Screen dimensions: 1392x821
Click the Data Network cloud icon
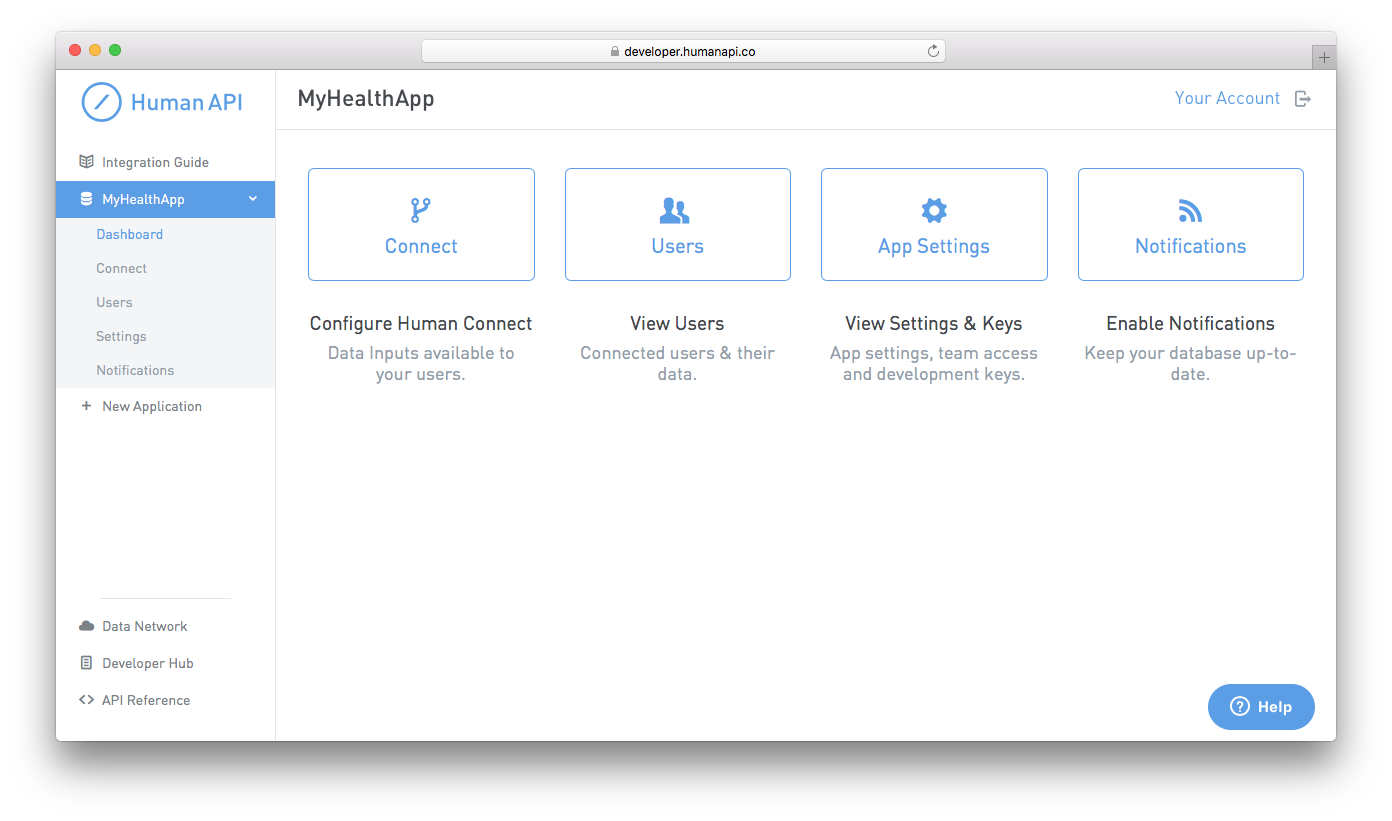pos(86,626)
